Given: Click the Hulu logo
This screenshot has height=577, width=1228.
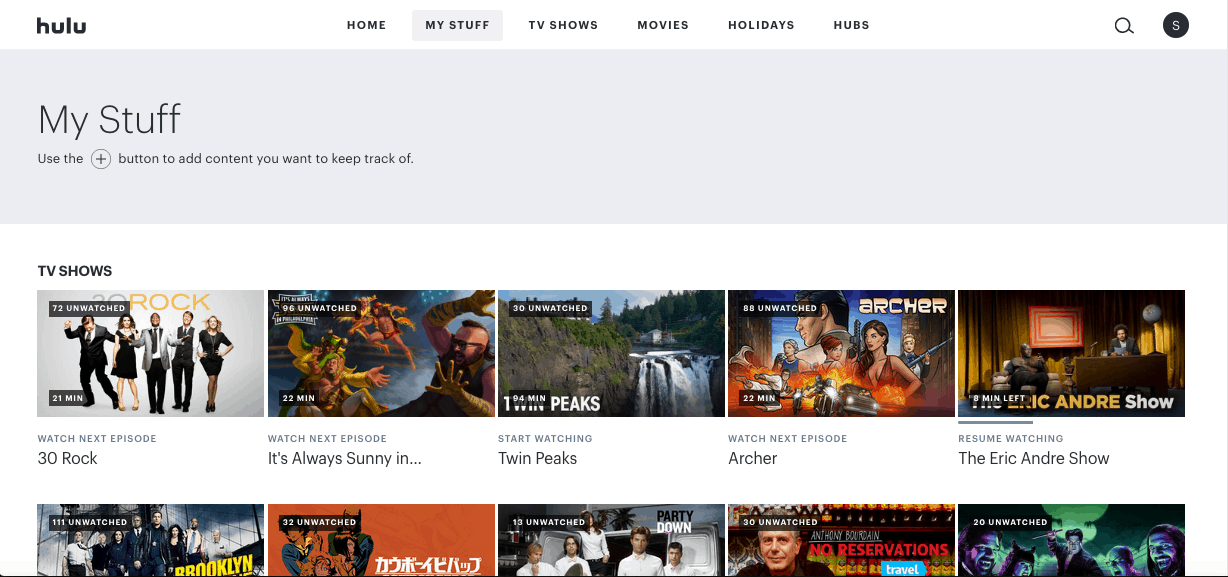Looking at the screenshot, I should coord(61,25).
